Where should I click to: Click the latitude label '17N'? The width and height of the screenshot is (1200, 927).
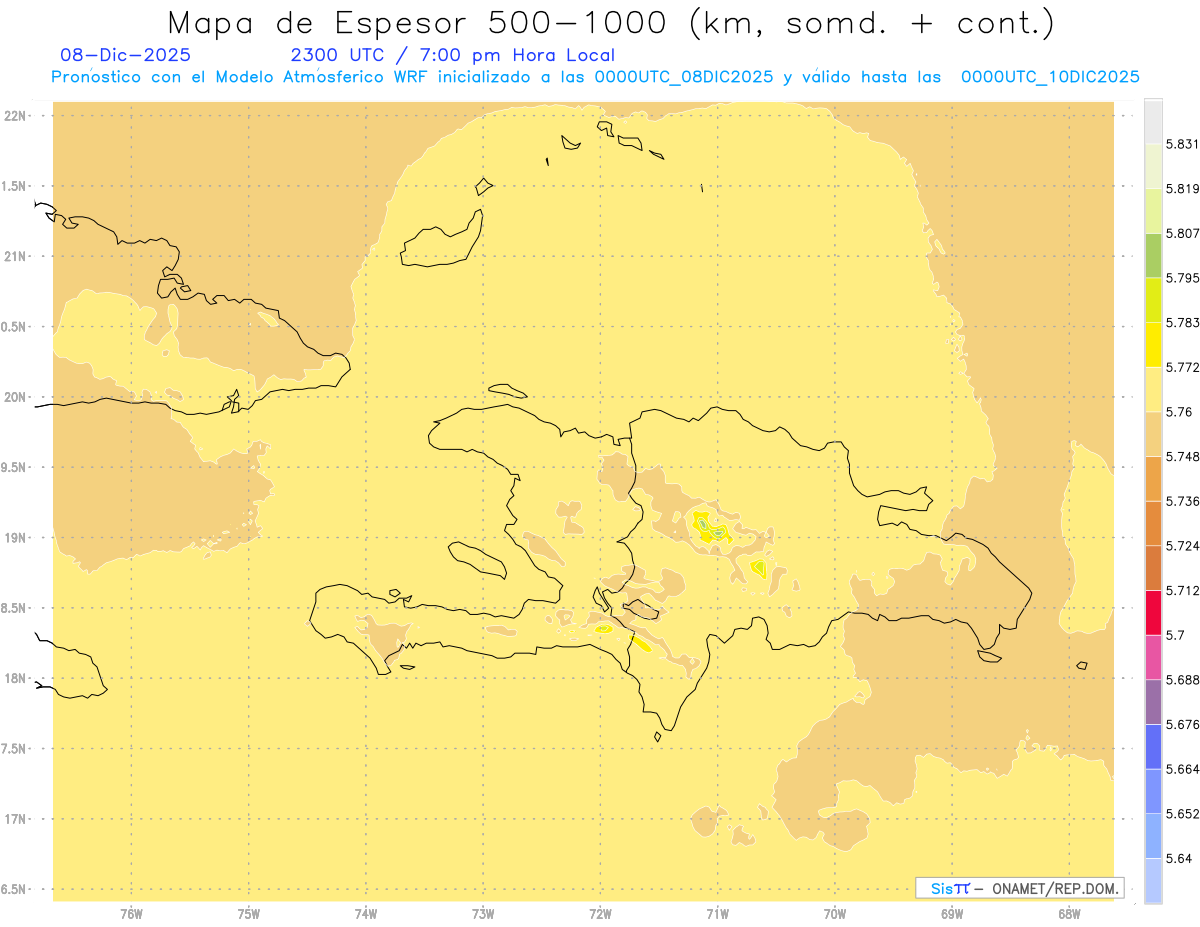click(14, 819)
